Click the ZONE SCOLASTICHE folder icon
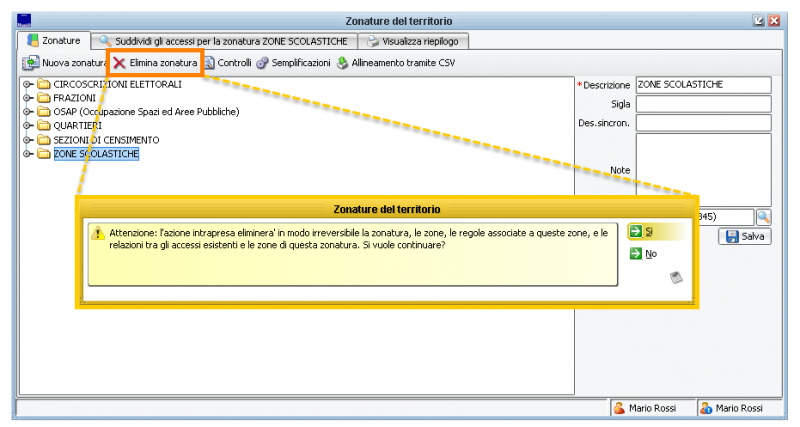Screen dimensions: 800x427 (44, 154)
